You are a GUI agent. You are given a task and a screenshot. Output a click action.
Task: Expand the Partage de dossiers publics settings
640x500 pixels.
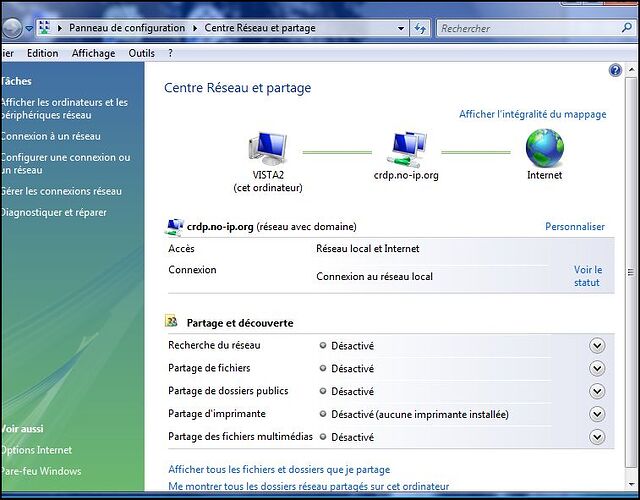coord(597,392)
